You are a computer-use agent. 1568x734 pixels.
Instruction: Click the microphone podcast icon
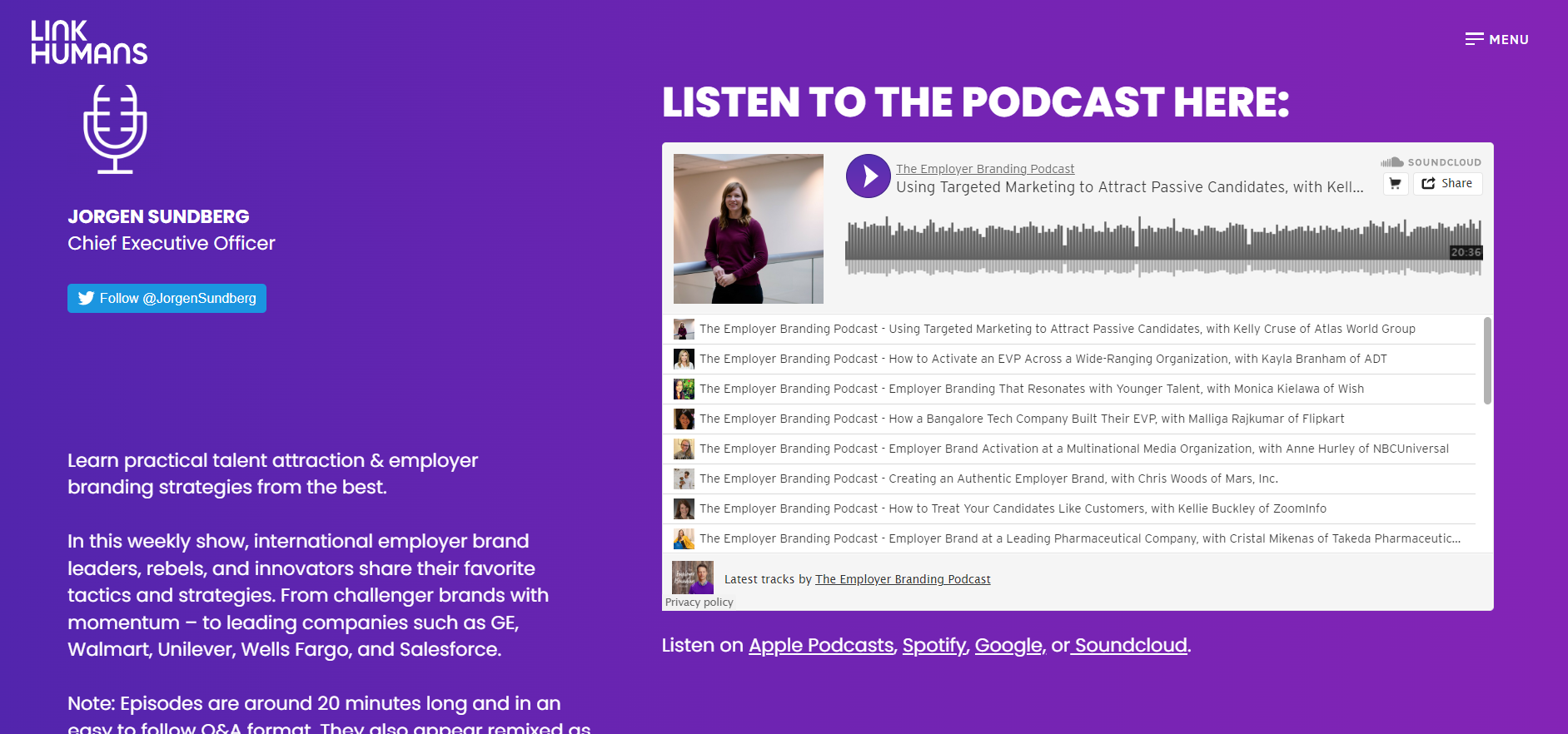(115, 129)
